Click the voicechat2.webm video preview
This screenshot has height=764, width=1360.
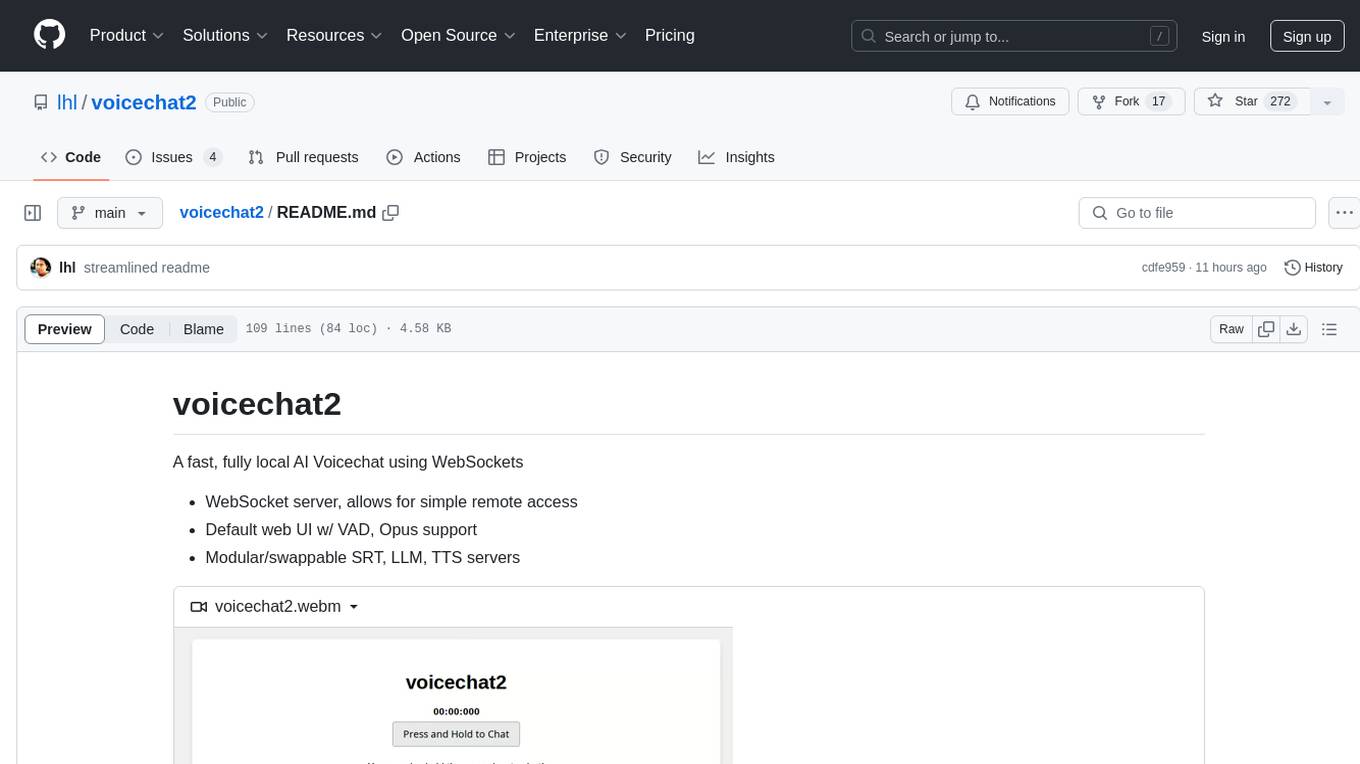click(x=453, y=696)
